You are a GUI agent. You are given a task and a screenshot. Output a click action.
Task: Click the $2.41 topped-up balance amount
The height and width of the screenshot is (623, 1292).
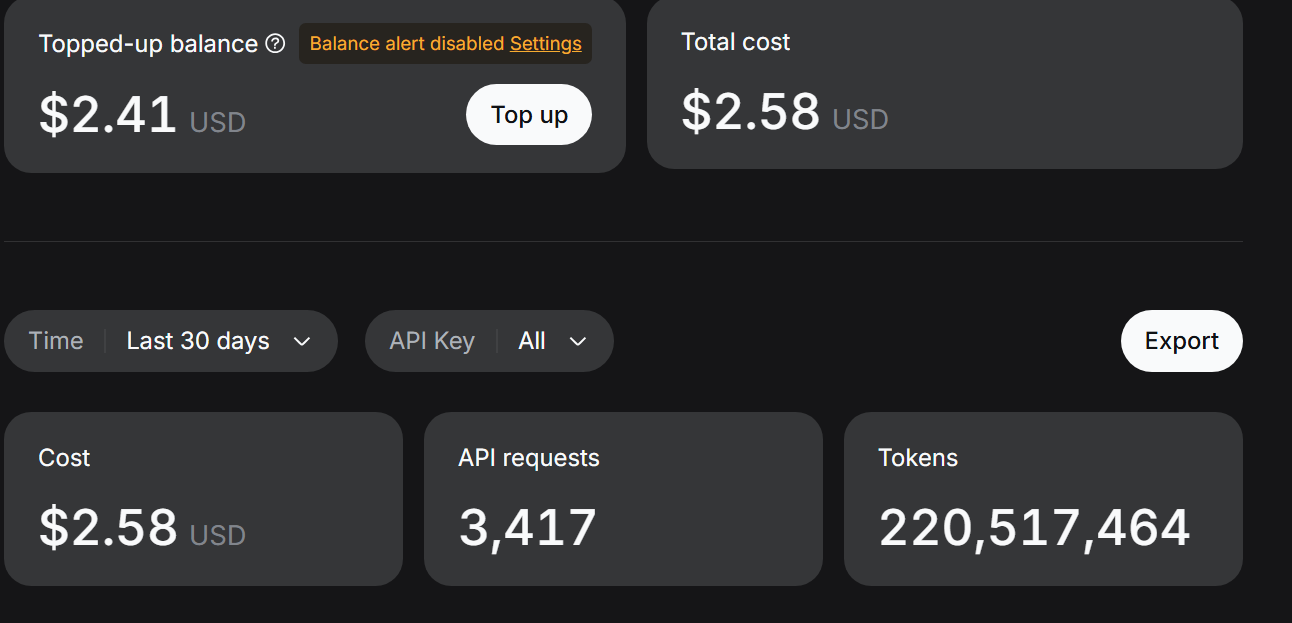point(108,114)
